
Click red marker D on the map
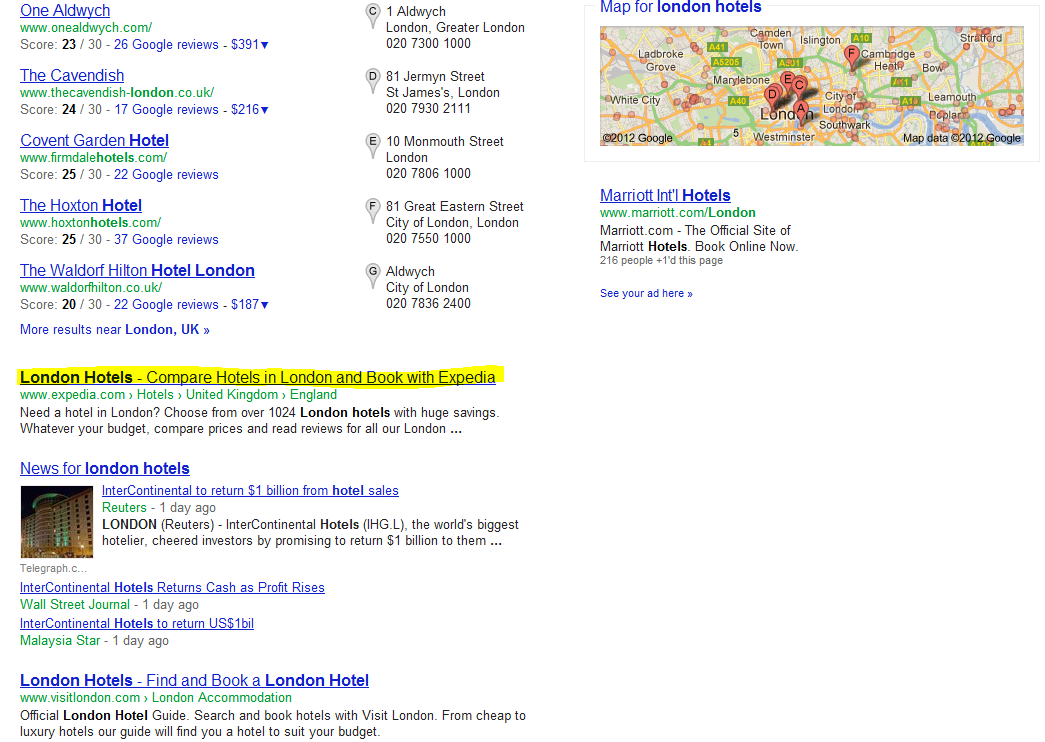[772, 96]
